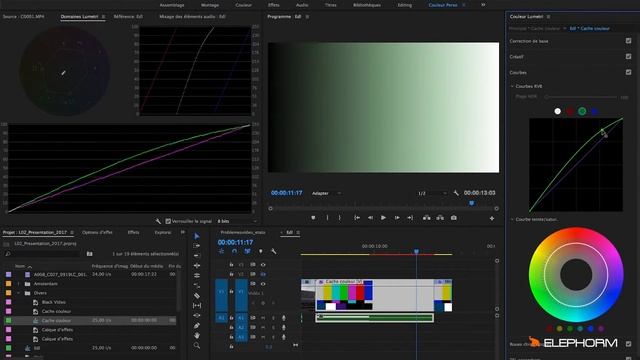Switch to Montage workspace
The image size is (640, 360).
(x=210, y=5)
